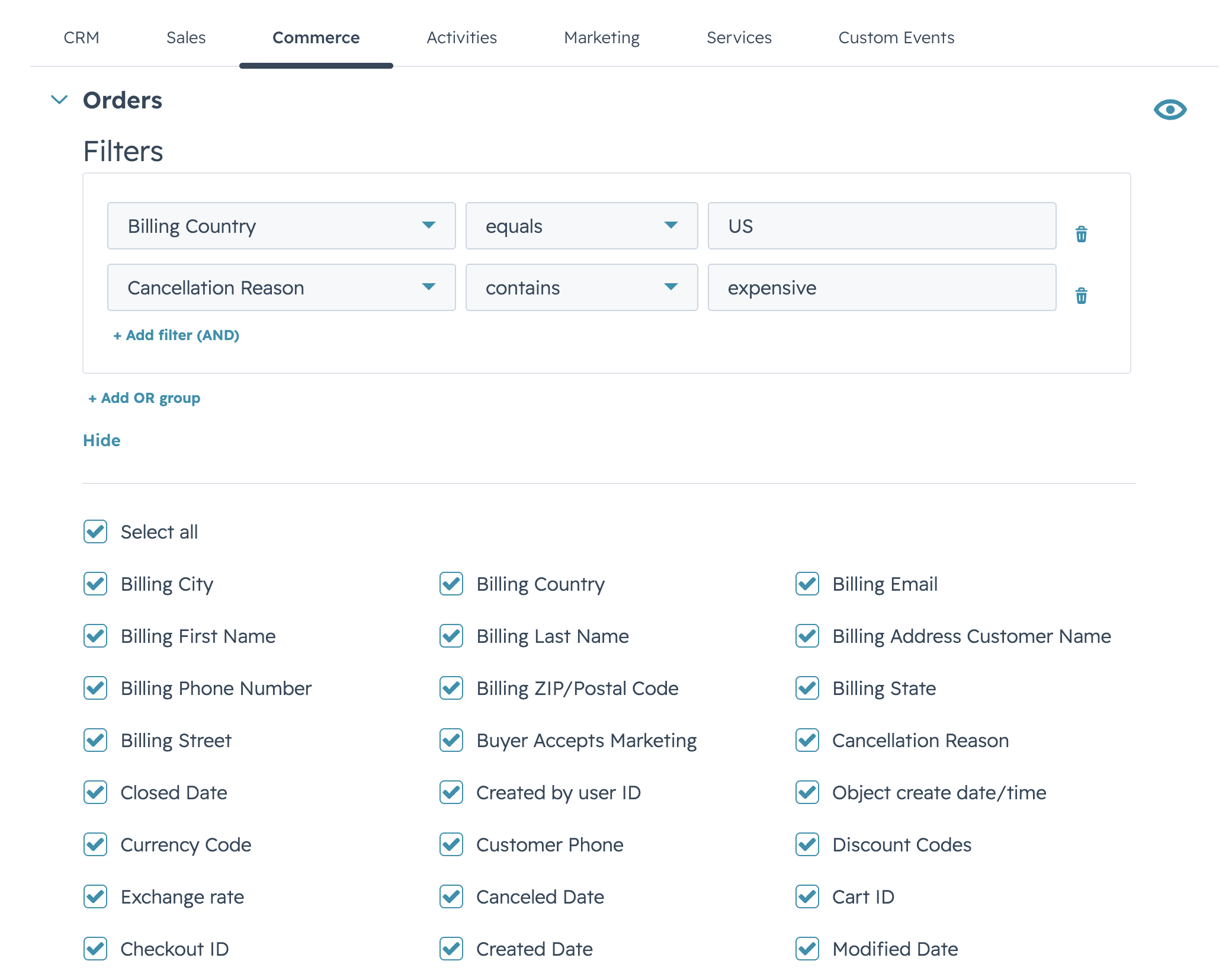Uncheck Billing Street checkbox
This screenshot has width=1232, height=980.
[x=95, y=740]
